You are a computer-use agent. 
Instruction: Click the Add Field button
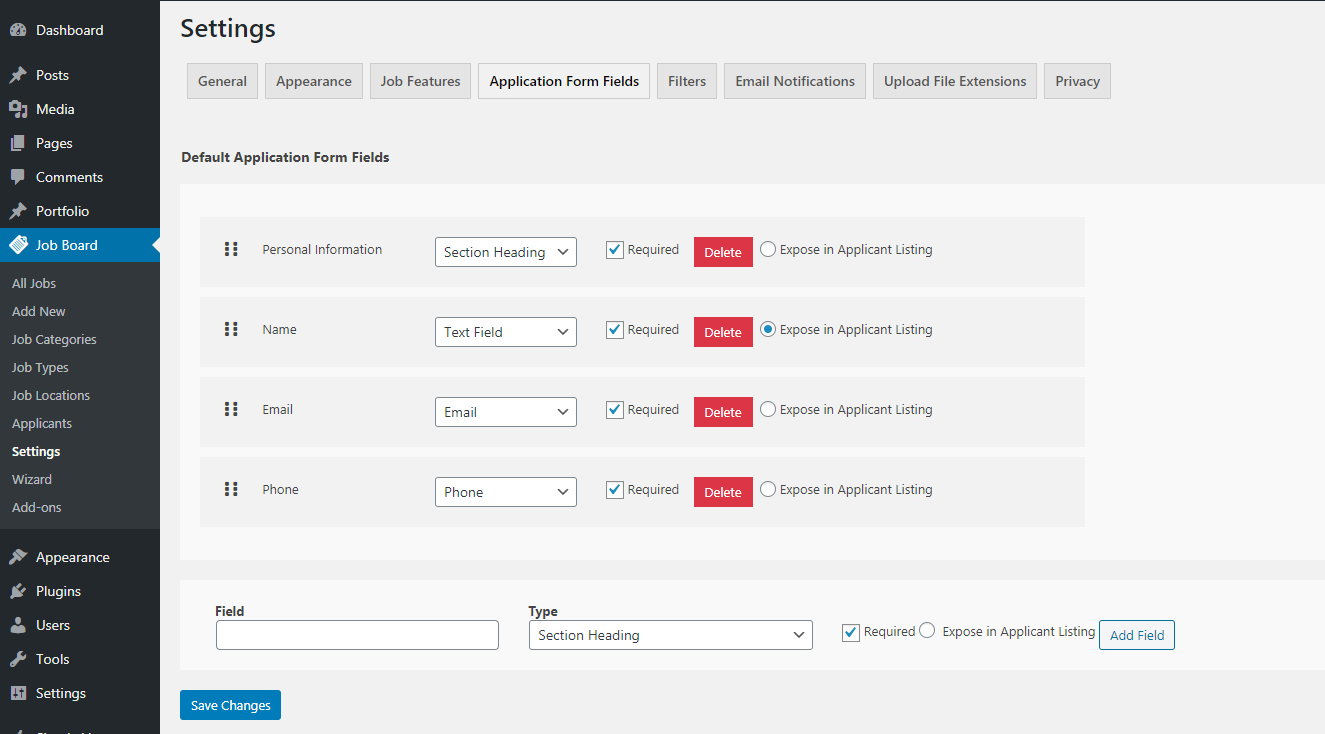[x=1137, y=635]
